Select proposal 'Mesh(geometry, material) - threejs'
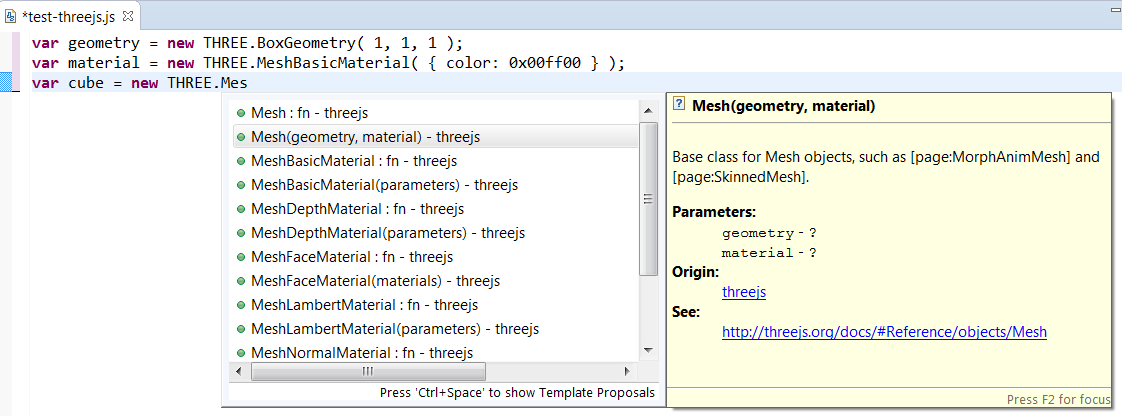Image resolution: width=1122 pixels, height=416 pixels. tap(436, 137)
